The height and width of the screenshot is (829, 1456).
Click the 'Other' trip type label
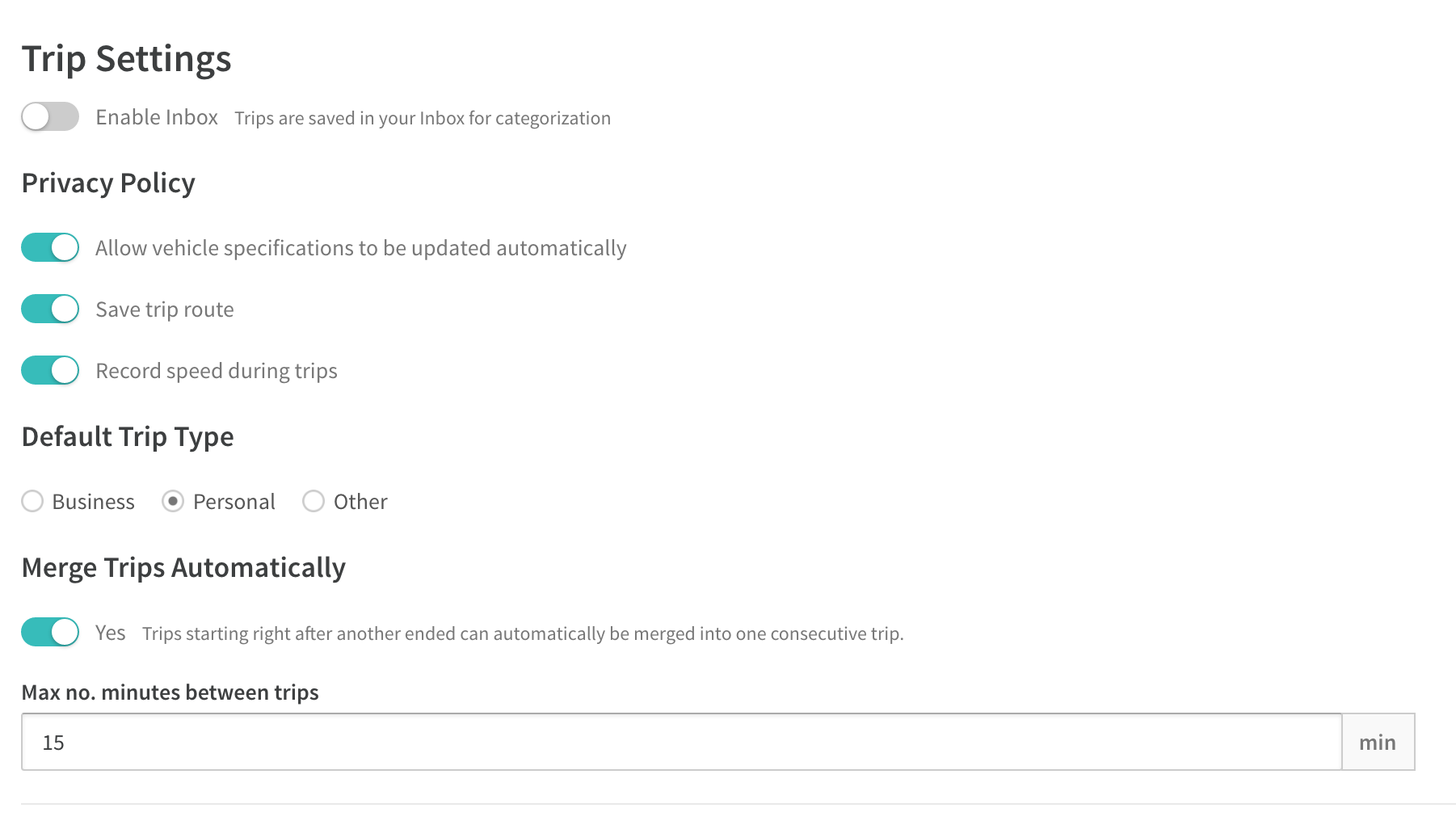360,502
